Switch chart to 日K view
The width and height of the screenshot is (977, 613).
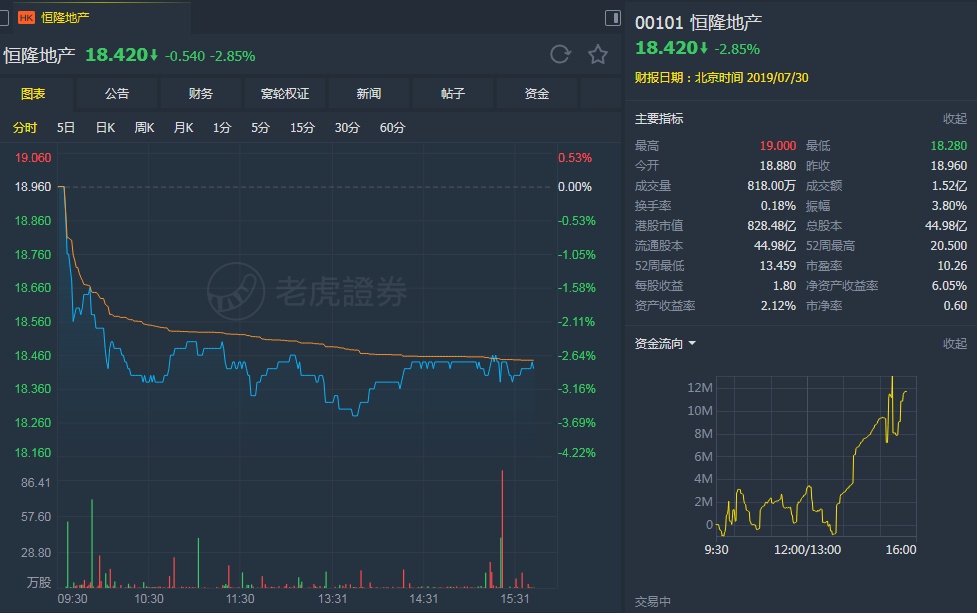105,128
